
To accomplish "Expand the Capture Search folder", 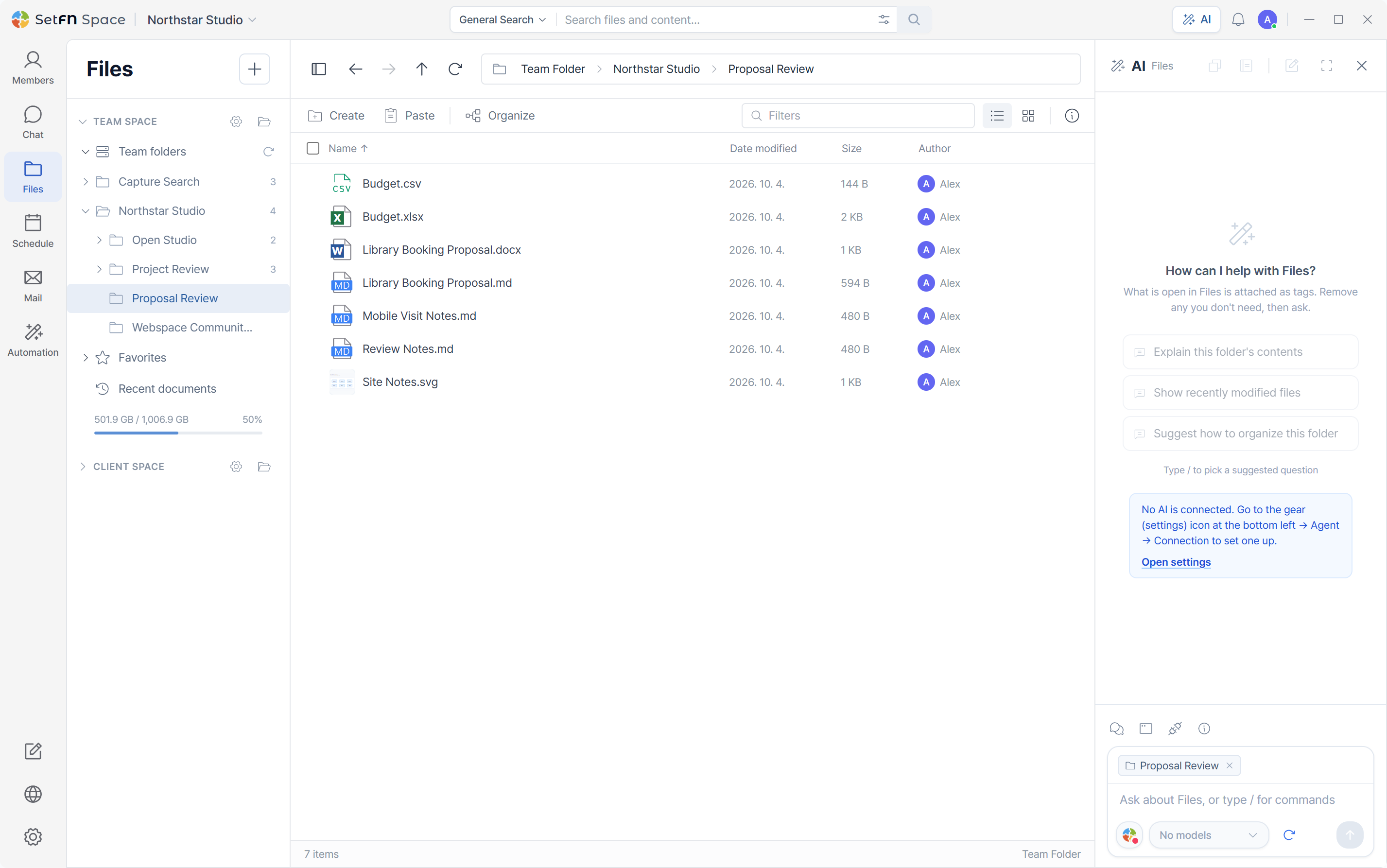I will (x=86, y=181).
